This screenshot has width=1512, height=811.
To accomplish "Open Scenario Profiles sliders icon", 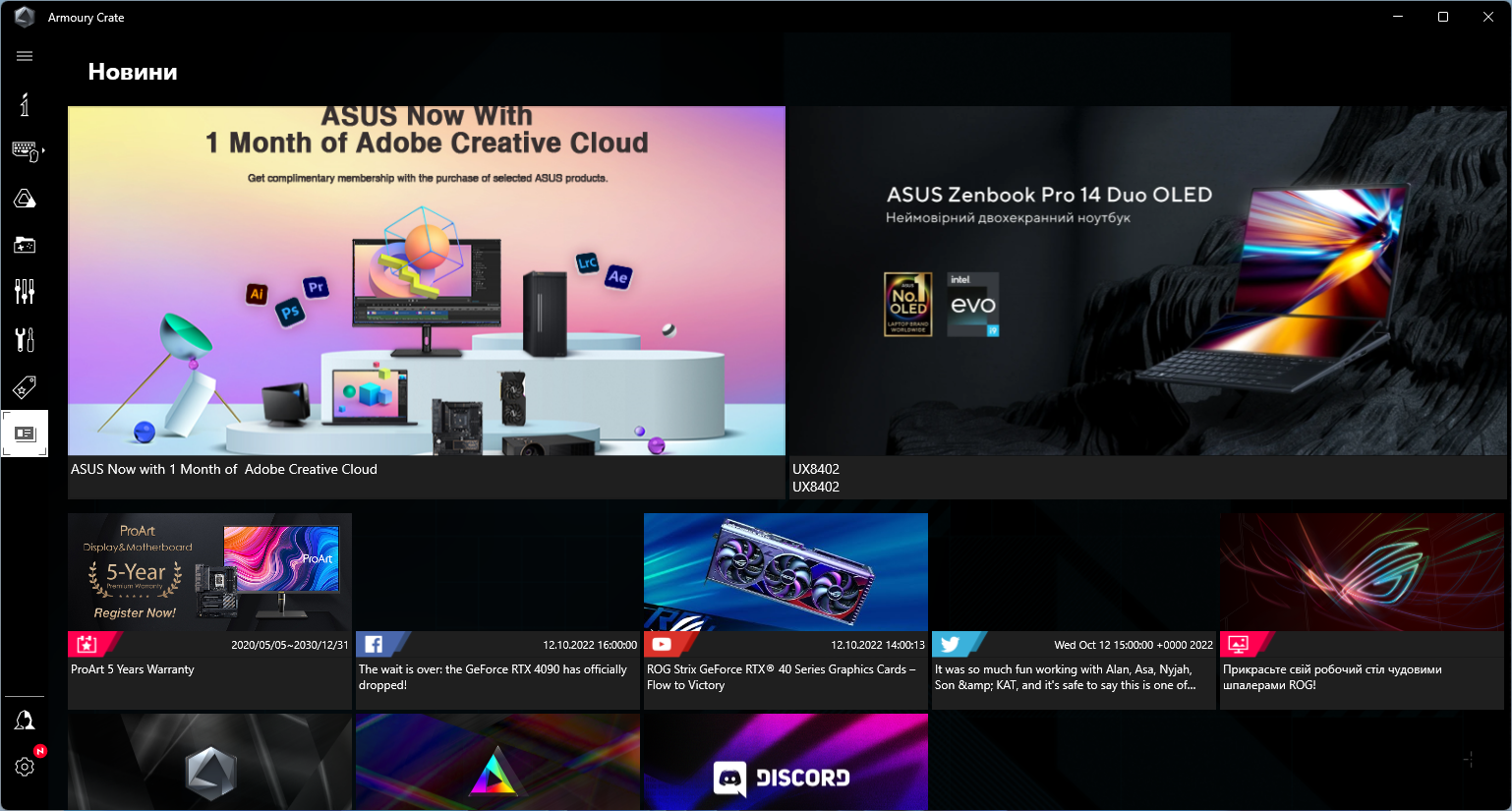I will [x=25, y=291].
